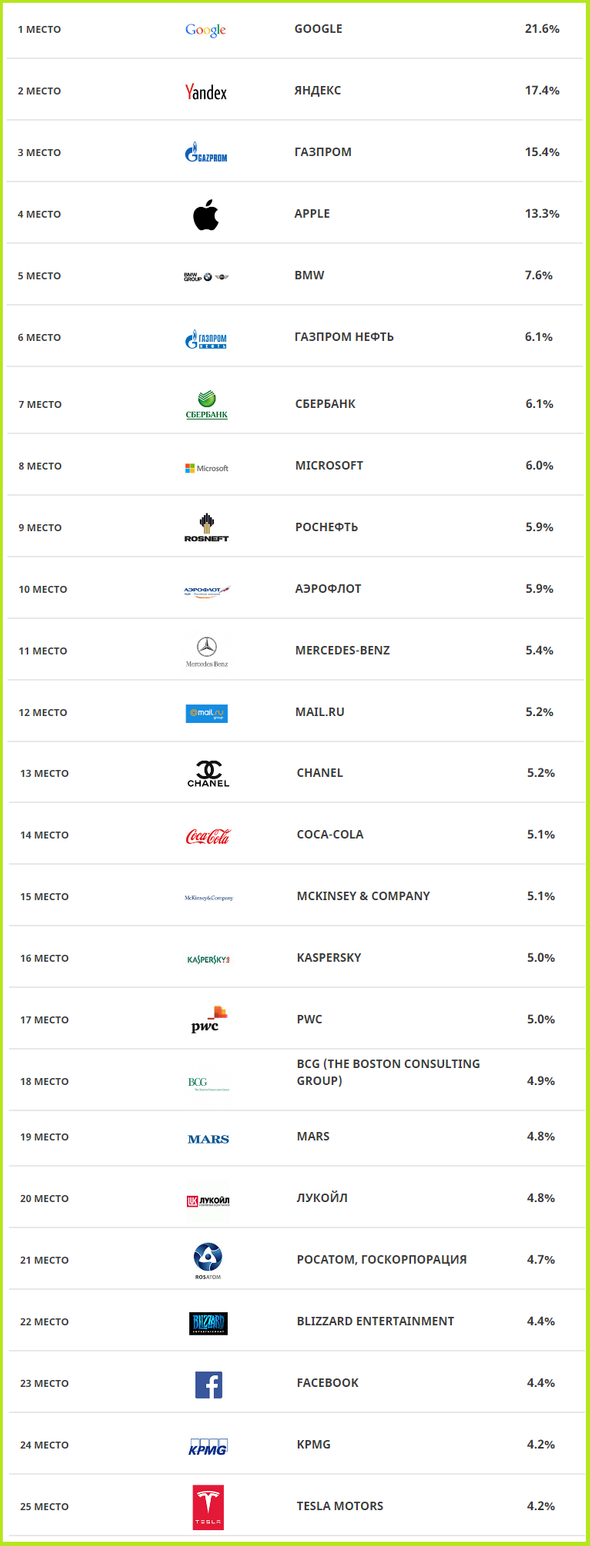Select the Gazprom logo in third place
Viewport: 590px width, 1546px height.
tap(206, 153)
